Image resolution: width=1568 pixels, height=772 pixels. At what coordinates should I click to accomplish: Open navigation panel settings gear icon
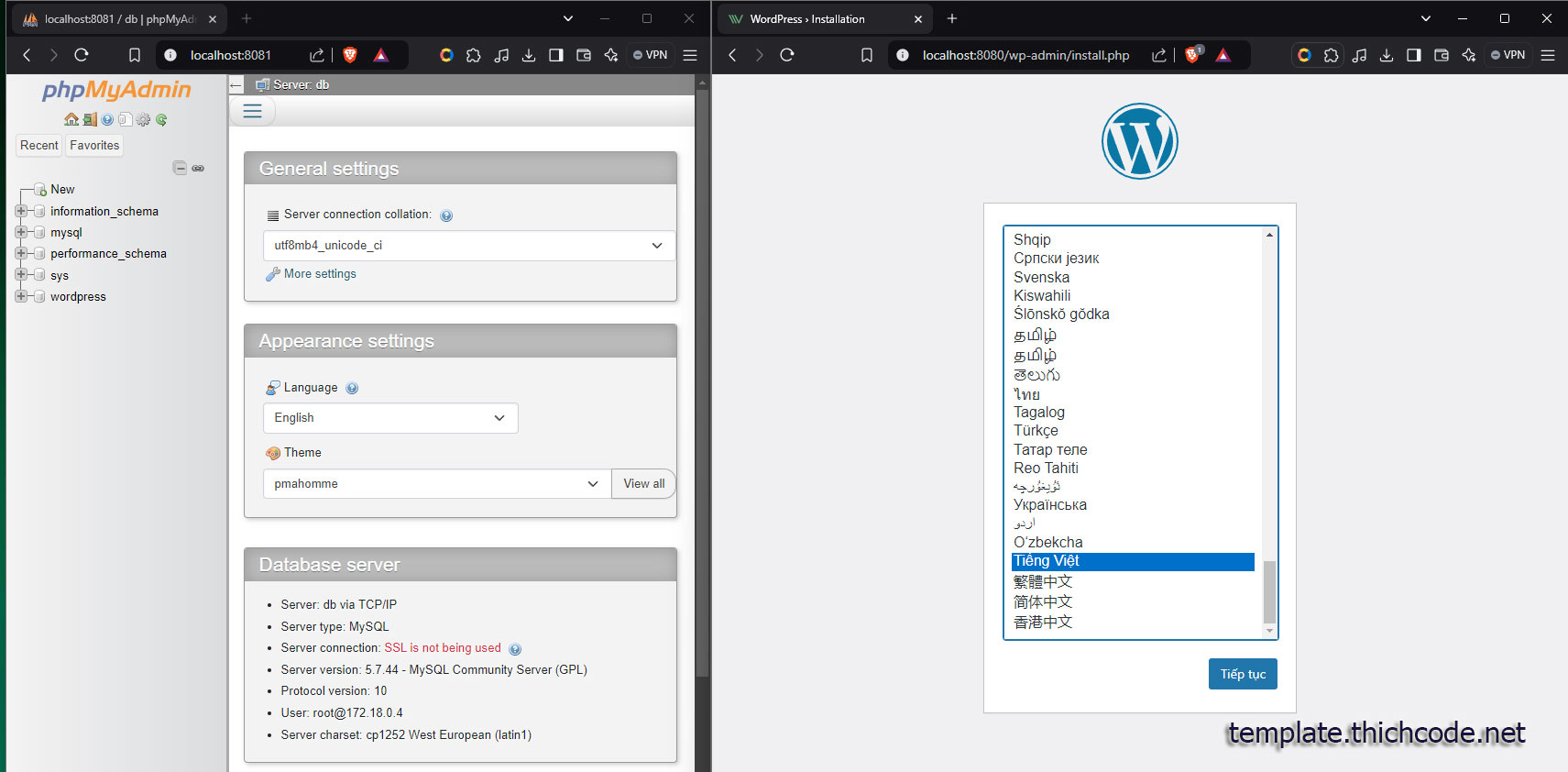click(143, 119)
